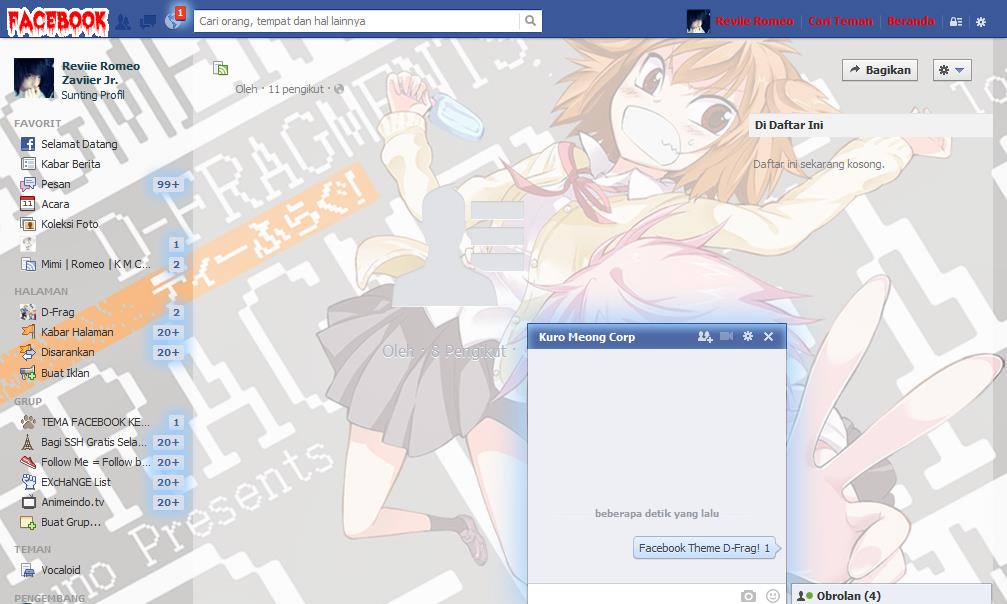Image resolution: width=1007 pixels, height=604 pixels.
Task: Click the 11 pengikut followers text
Action: click(x=295, y=89)
